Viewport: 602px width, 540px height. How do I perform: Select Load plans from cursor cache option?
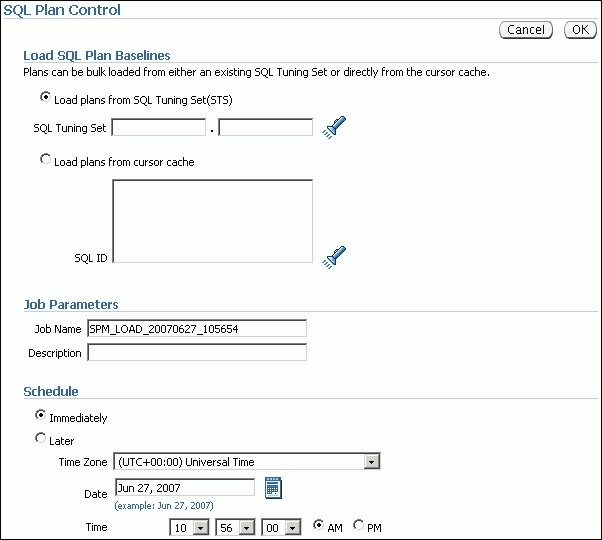45,160
